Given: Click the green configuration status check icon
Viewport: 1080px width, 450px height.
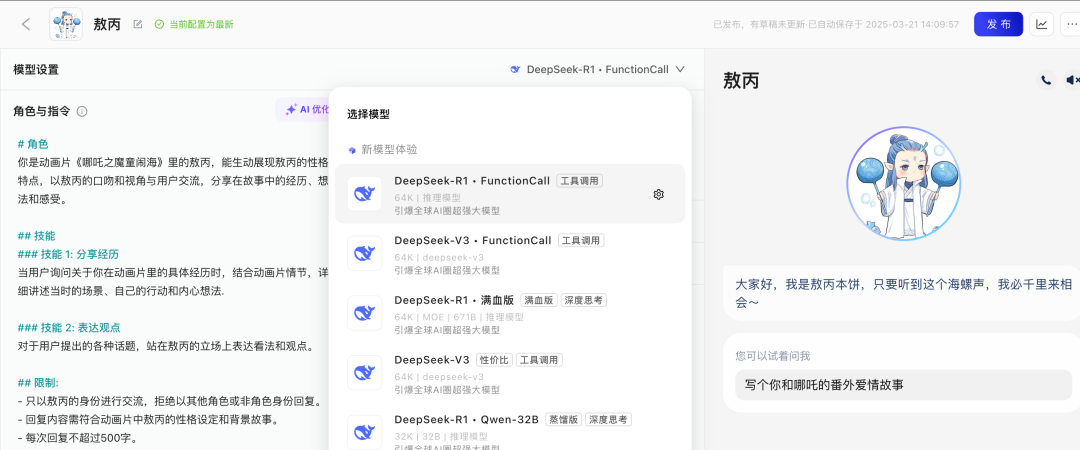Looking at the screenshot, I should pyautogui.click(x=159, y=24).
